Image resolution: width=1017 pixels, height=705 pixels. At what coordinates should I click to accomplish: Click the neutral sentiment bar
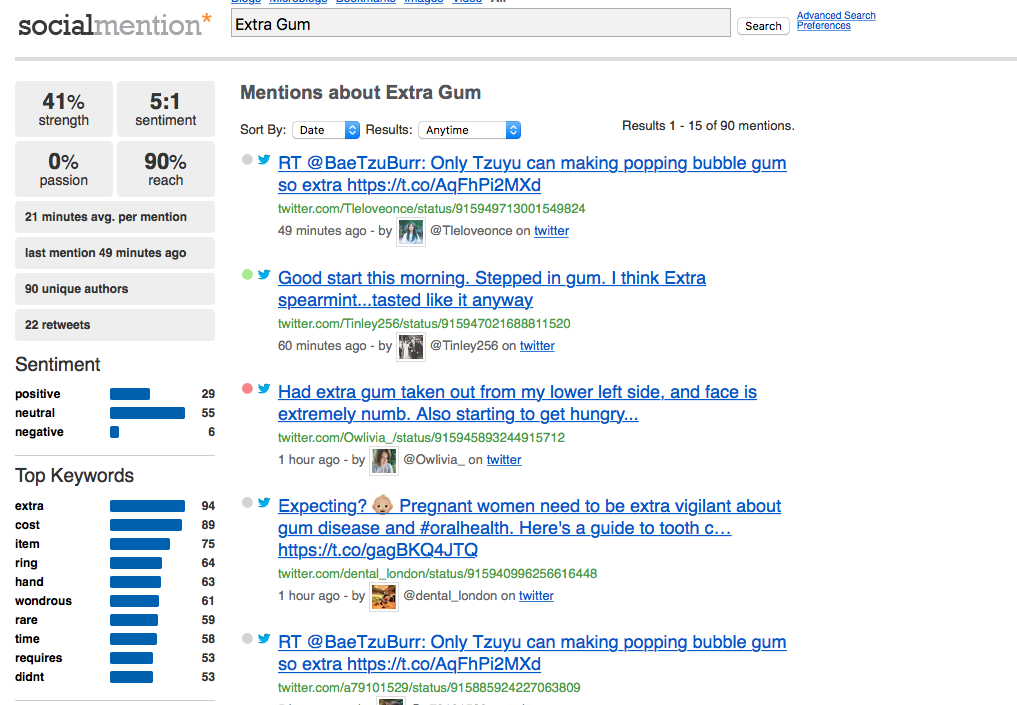(147, 412)
